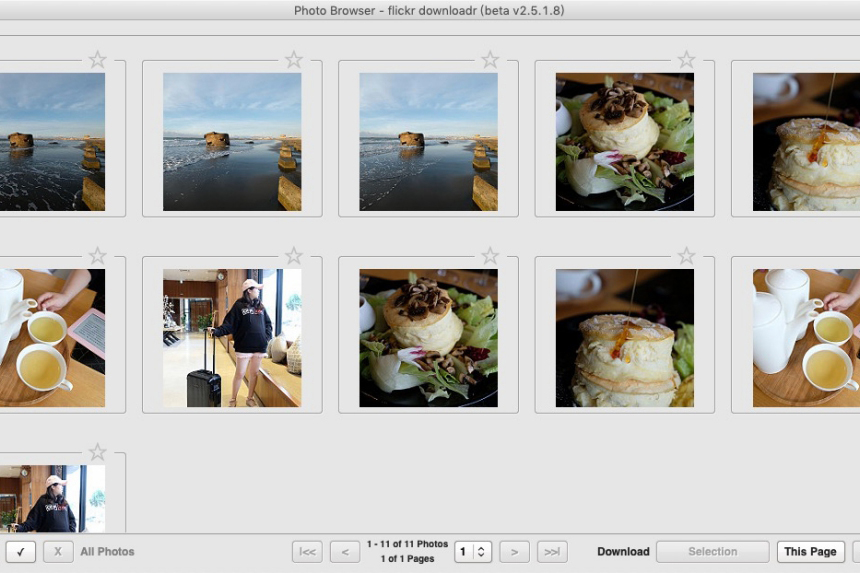Click the "1 - 11 of 11 Photos" text

(408, 544)
